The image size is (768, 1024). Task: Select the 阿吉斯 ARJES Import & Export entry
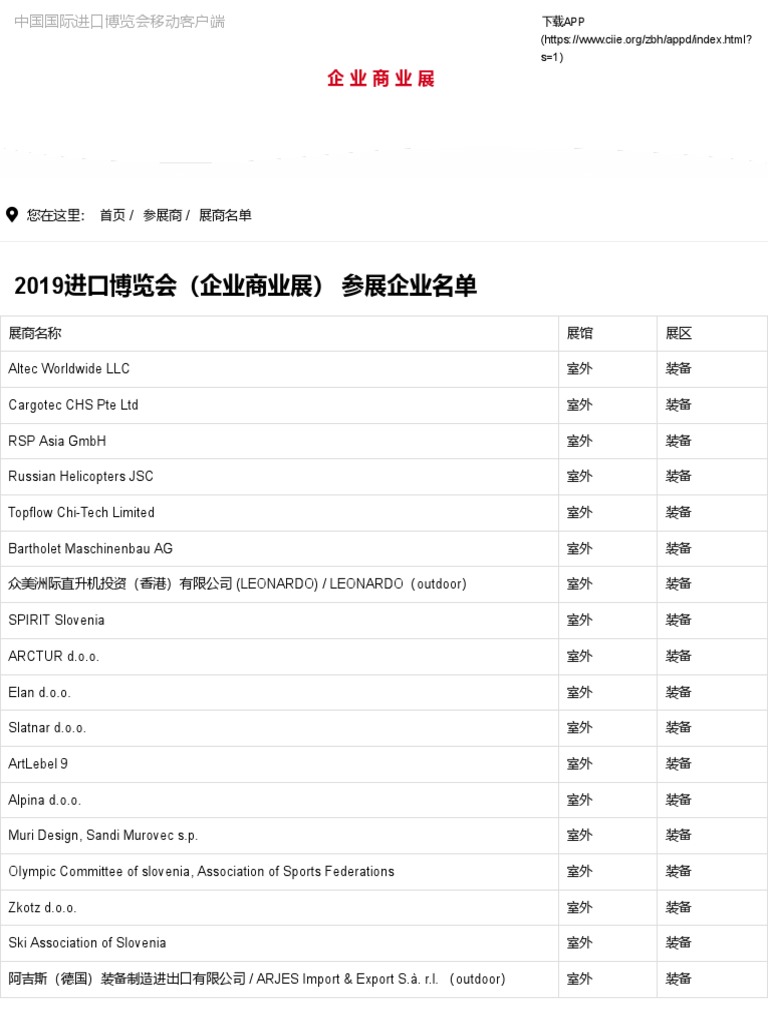coord(257,979)
